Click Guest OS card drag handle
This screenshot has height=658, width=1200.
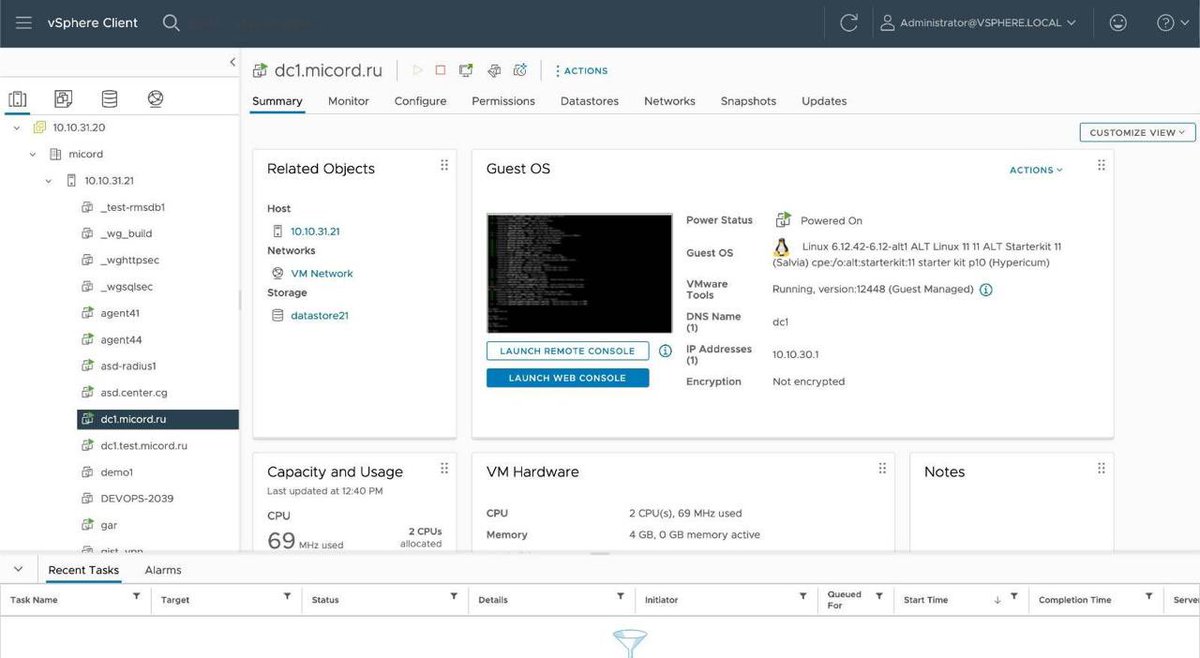point(1101,166)
